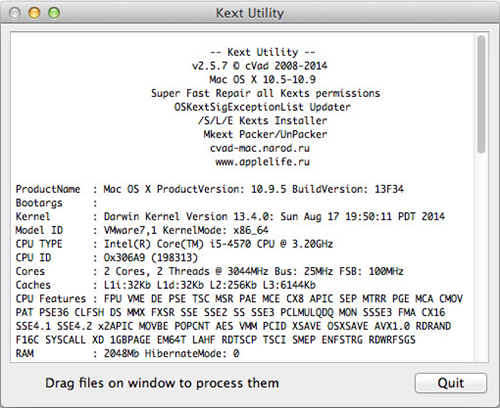Click the vertical scrollbar thumb
Image resolution: width=500 pixels, height=408 pixels.
[481, 94]
